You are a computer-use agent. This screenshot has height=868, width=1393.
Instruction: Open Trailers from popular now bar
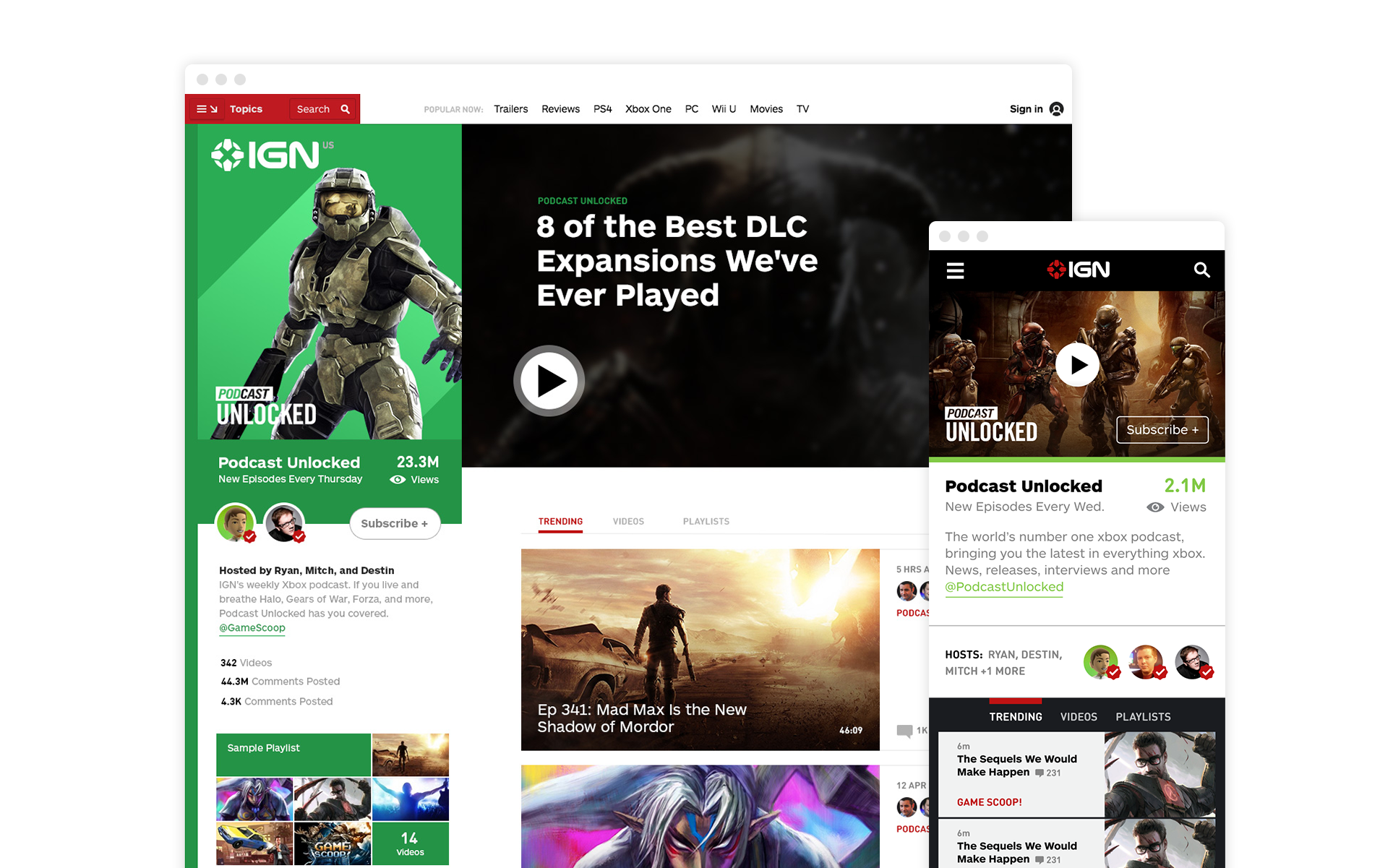point(510,109)
